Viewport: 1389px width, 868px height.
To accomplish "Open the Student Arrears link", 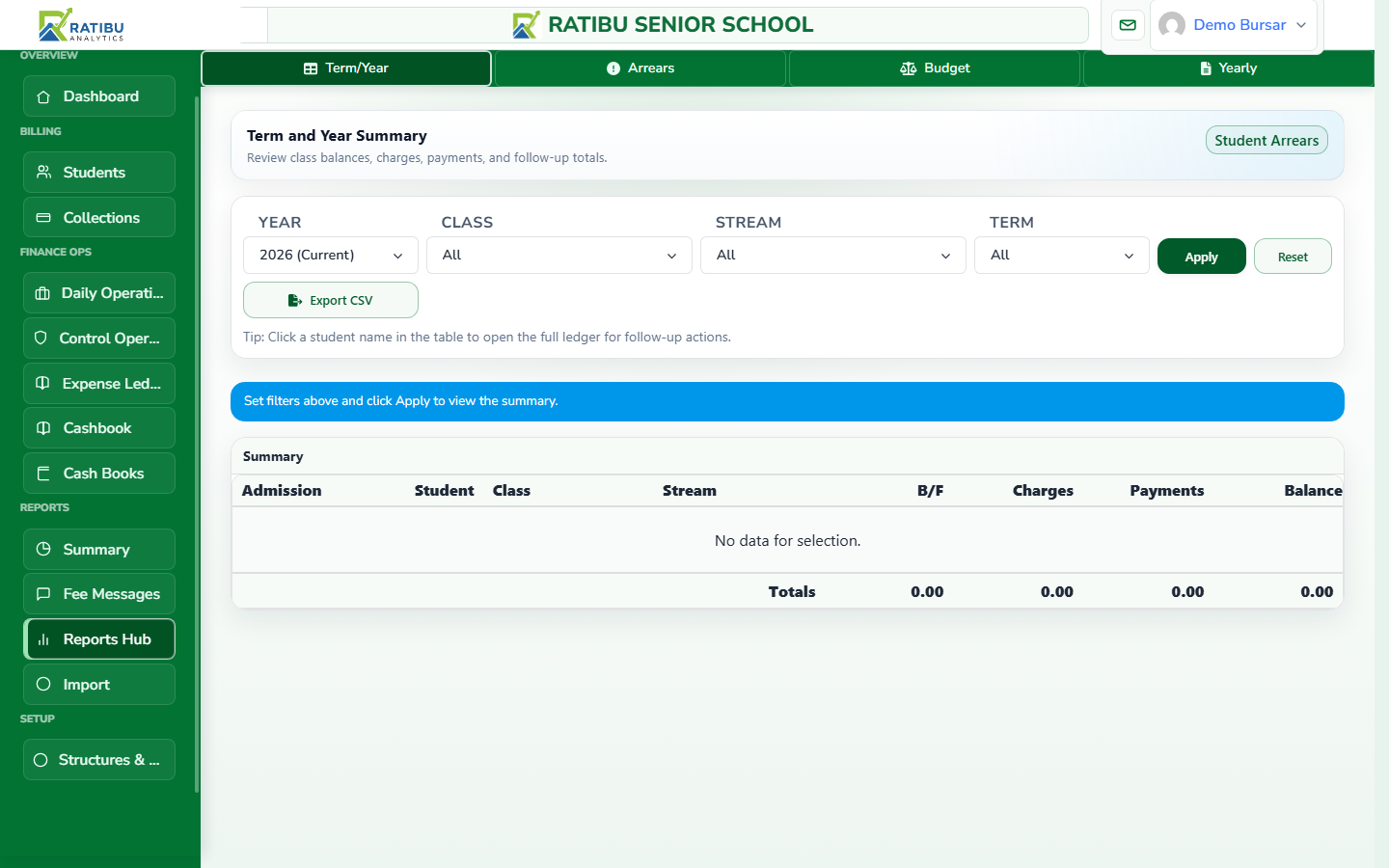I will (1266, 141).
